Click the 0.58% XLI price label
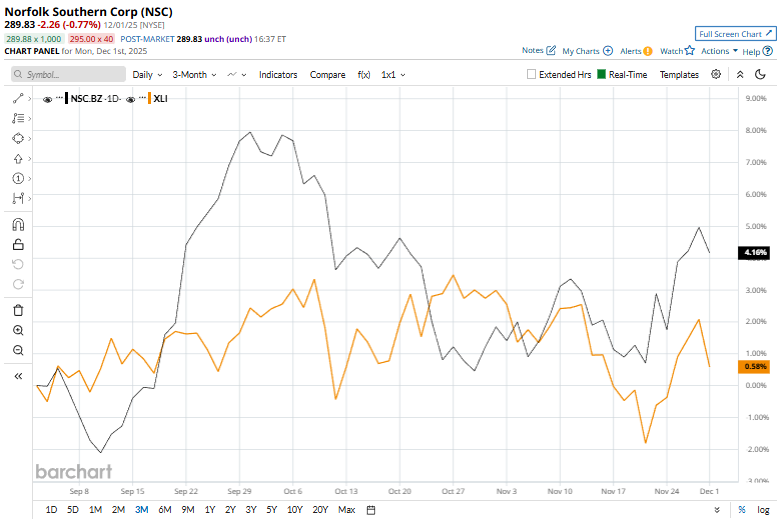Screen dimensions: 777x527 (755, 366)
